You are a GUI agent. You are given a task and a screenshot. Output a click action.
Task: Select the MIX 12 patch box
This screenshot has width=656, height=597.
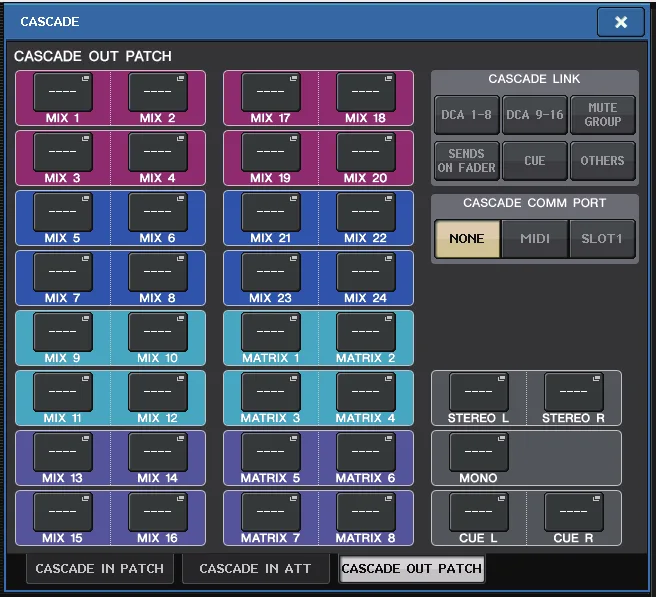point(158,392)
